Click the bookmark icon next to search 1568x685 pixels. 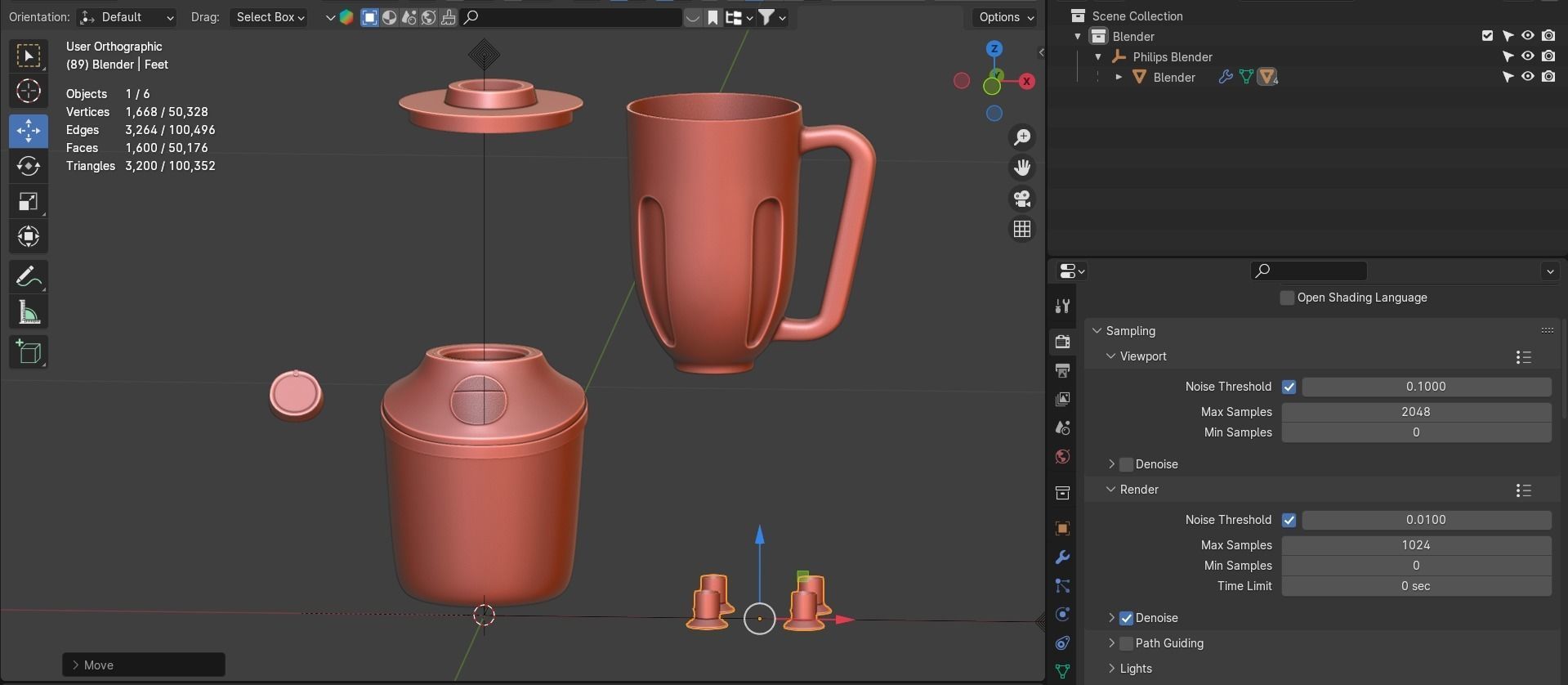pos(713,17)
